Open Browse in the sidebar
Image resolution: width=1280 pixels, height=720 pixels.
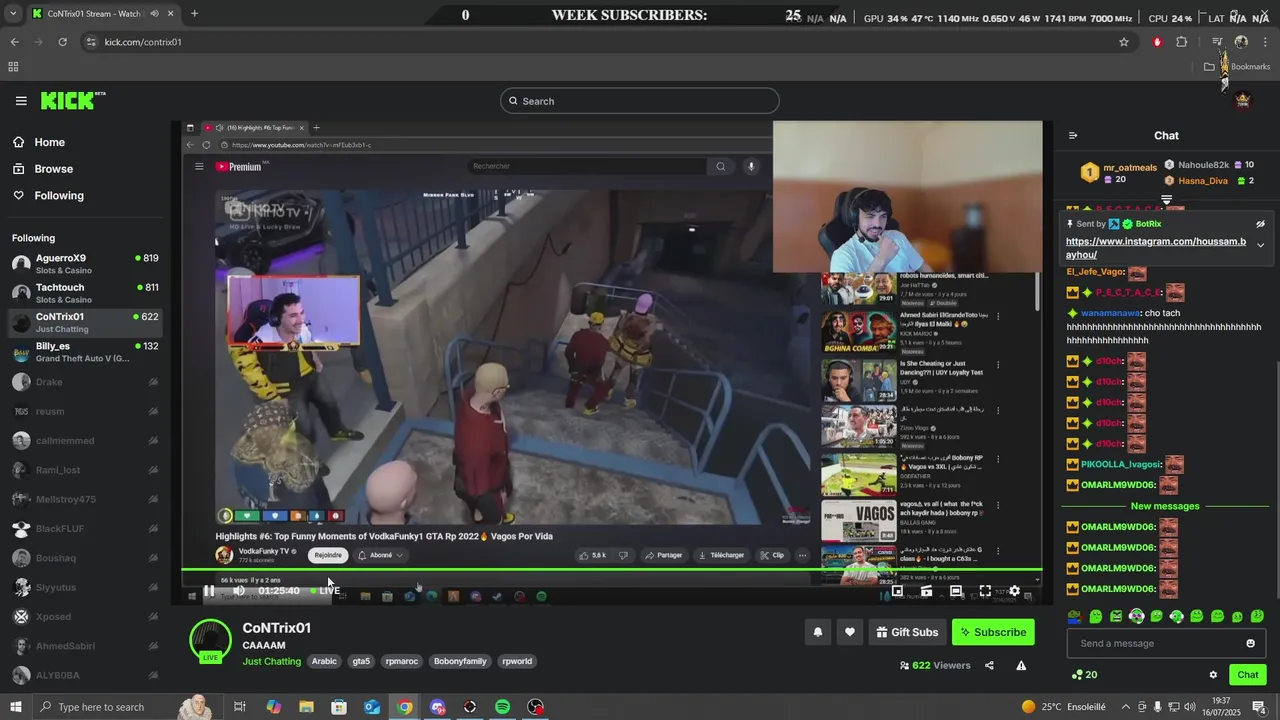[53, 169]
